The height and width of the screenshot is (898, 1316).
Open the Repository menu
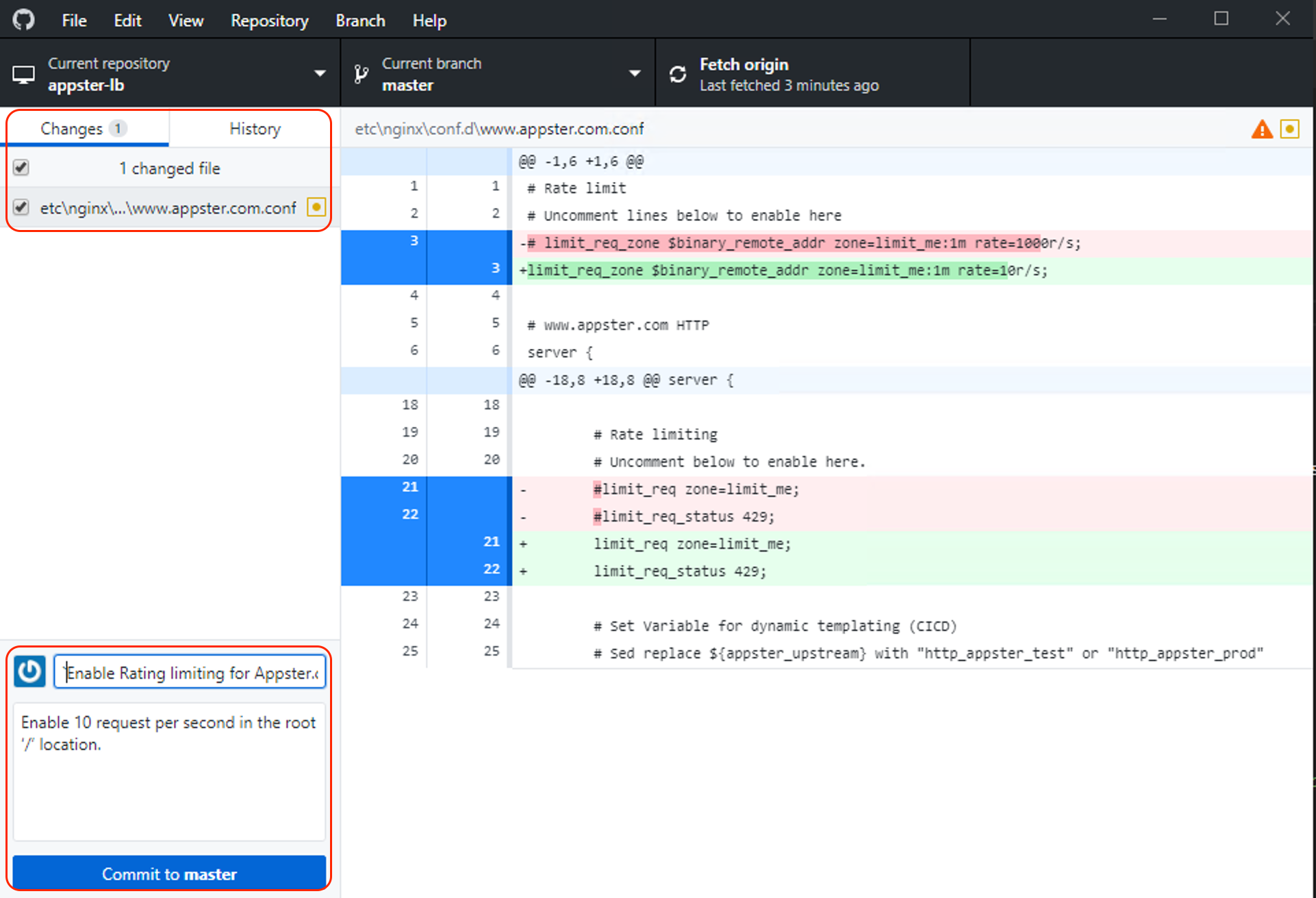[x=269, y=21]
